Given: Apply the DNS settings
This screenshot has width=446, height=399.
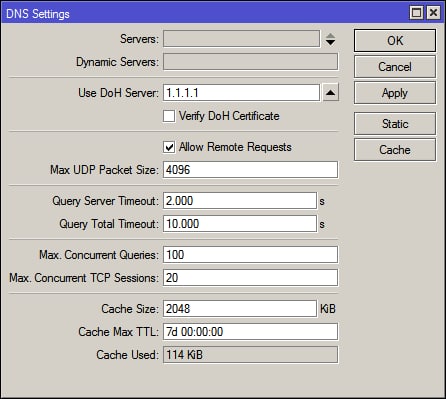Looking at the screenshot, I should tap(395, 93).
